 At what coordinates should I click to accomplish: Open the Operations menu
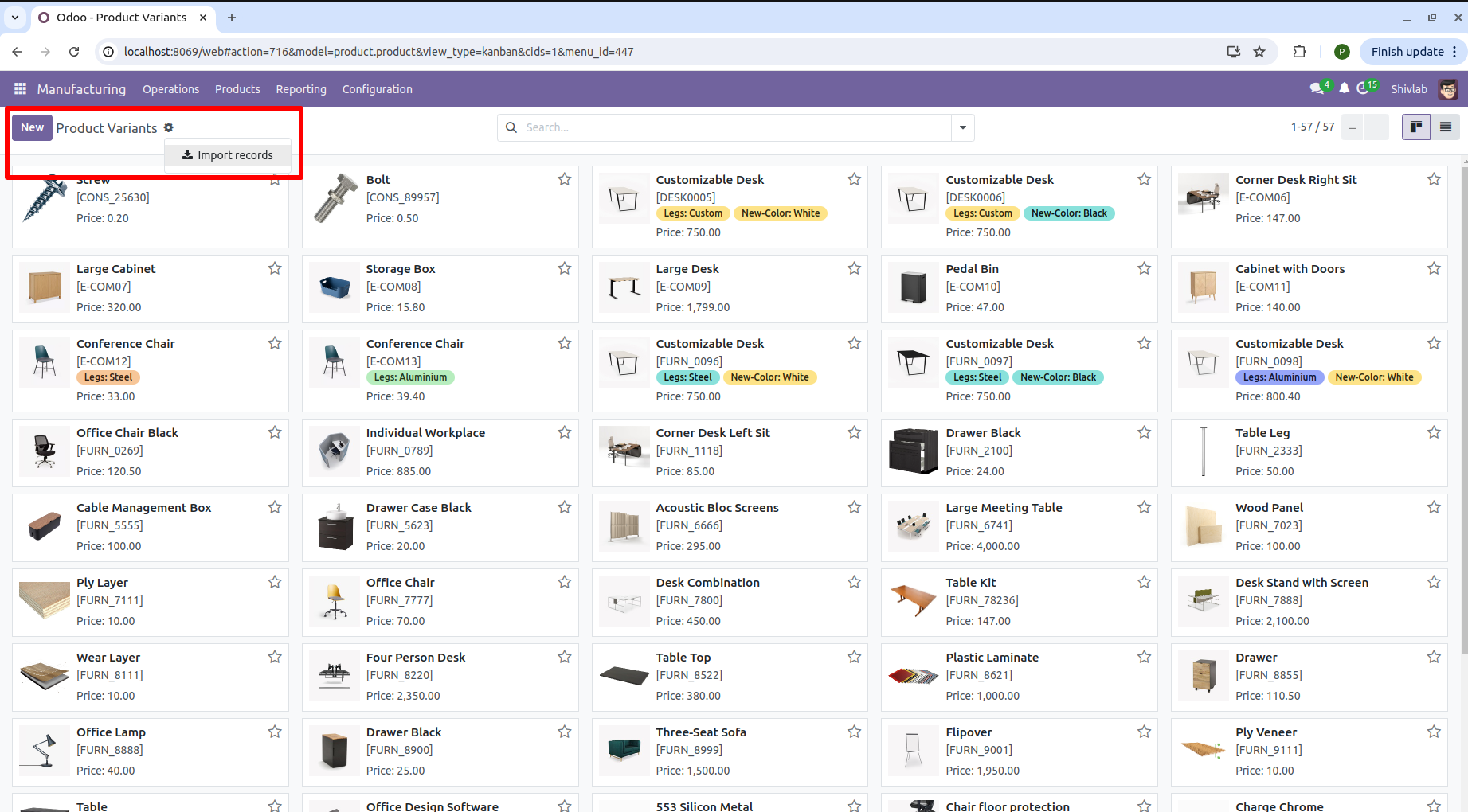pyautogui.click(x=171, y=89)
